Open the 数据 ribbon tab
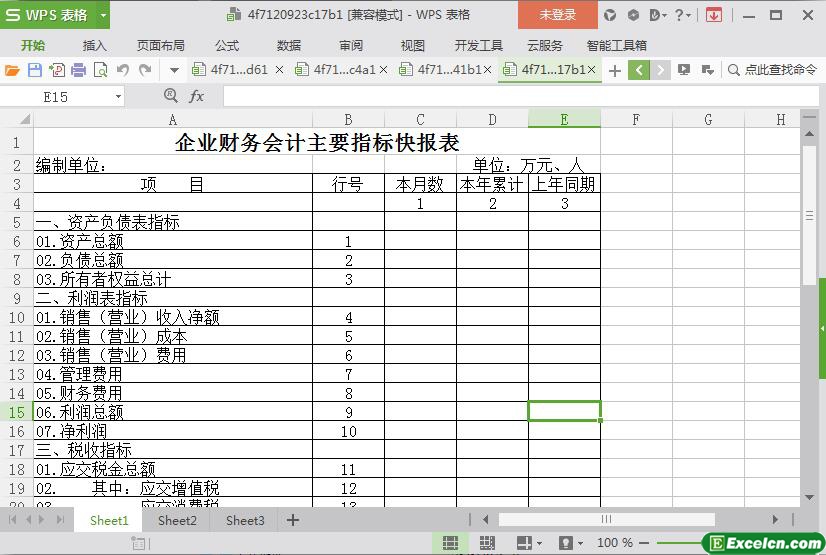826x555 pixels. 289,46
